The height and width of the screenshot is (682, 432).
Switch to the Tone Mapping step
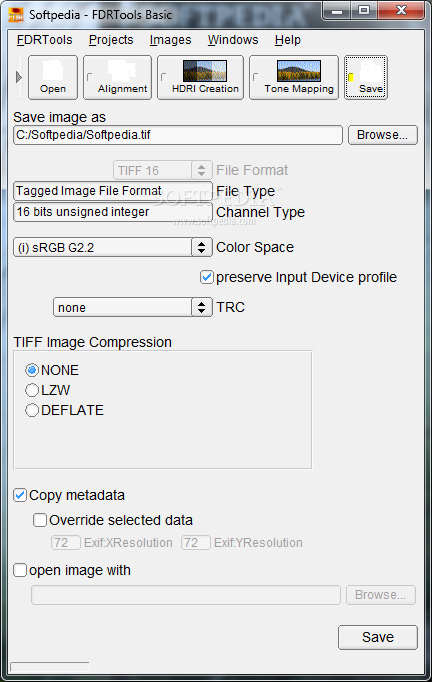point(294,77)
